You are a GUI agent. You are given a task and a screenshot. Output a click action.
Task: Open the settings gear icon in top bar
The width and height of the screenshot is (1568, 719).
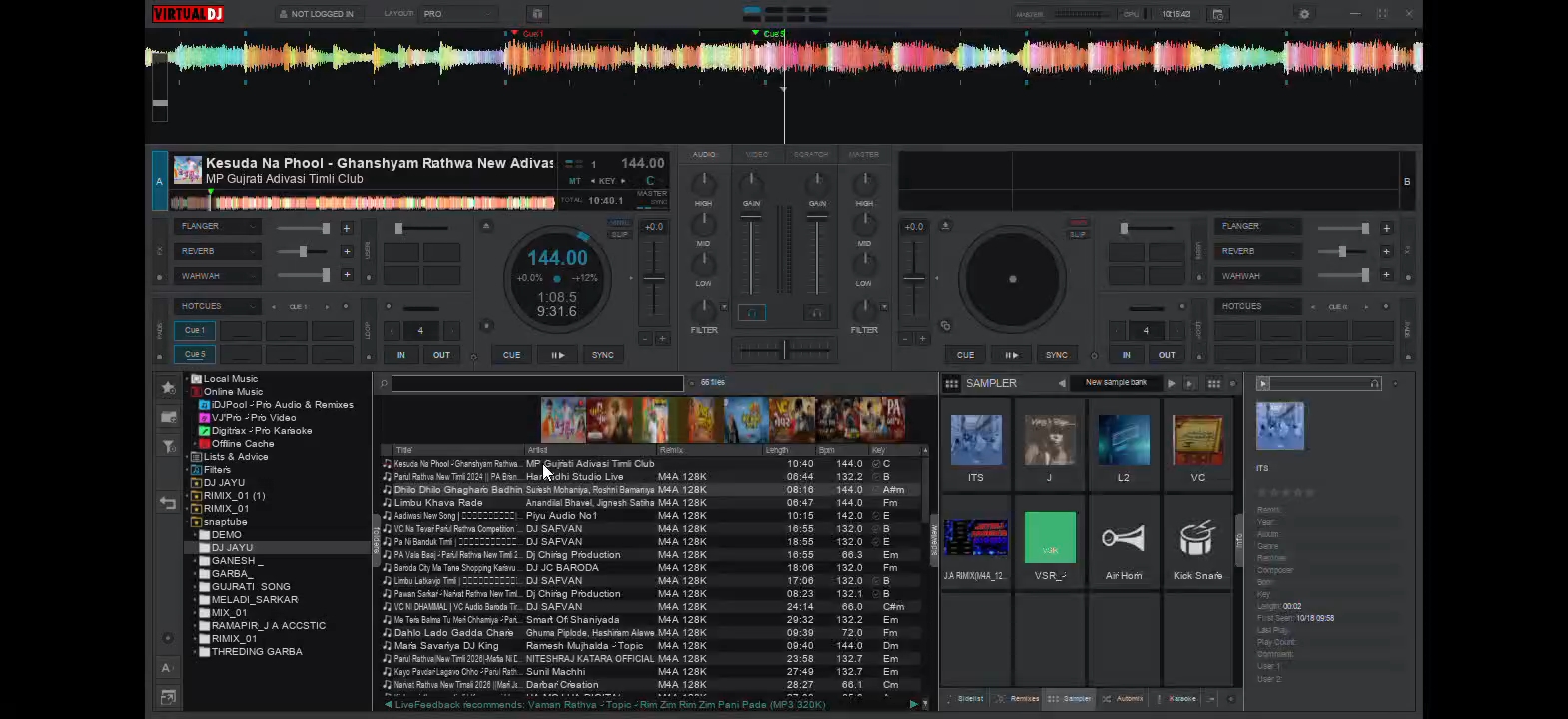[1304, 14]
